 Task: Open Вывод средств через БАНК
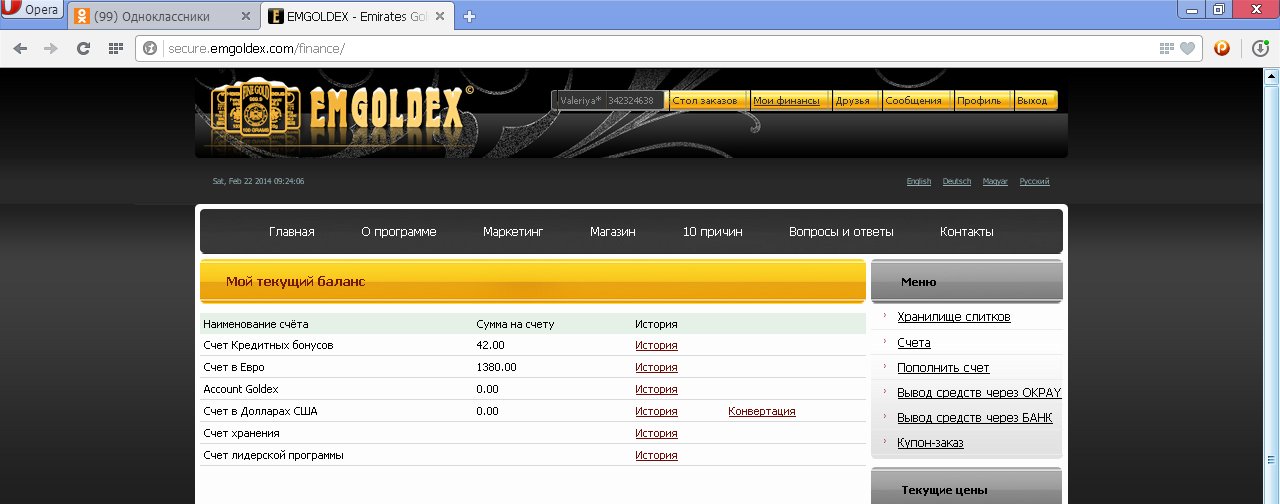click(975, 417)
